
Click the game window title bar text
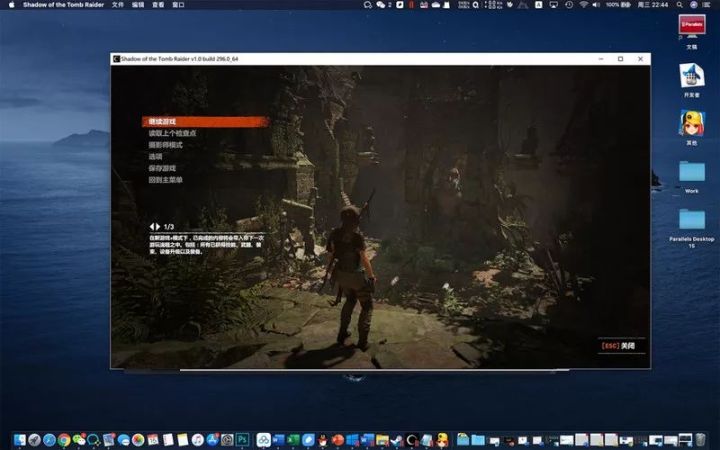[180, 59]
